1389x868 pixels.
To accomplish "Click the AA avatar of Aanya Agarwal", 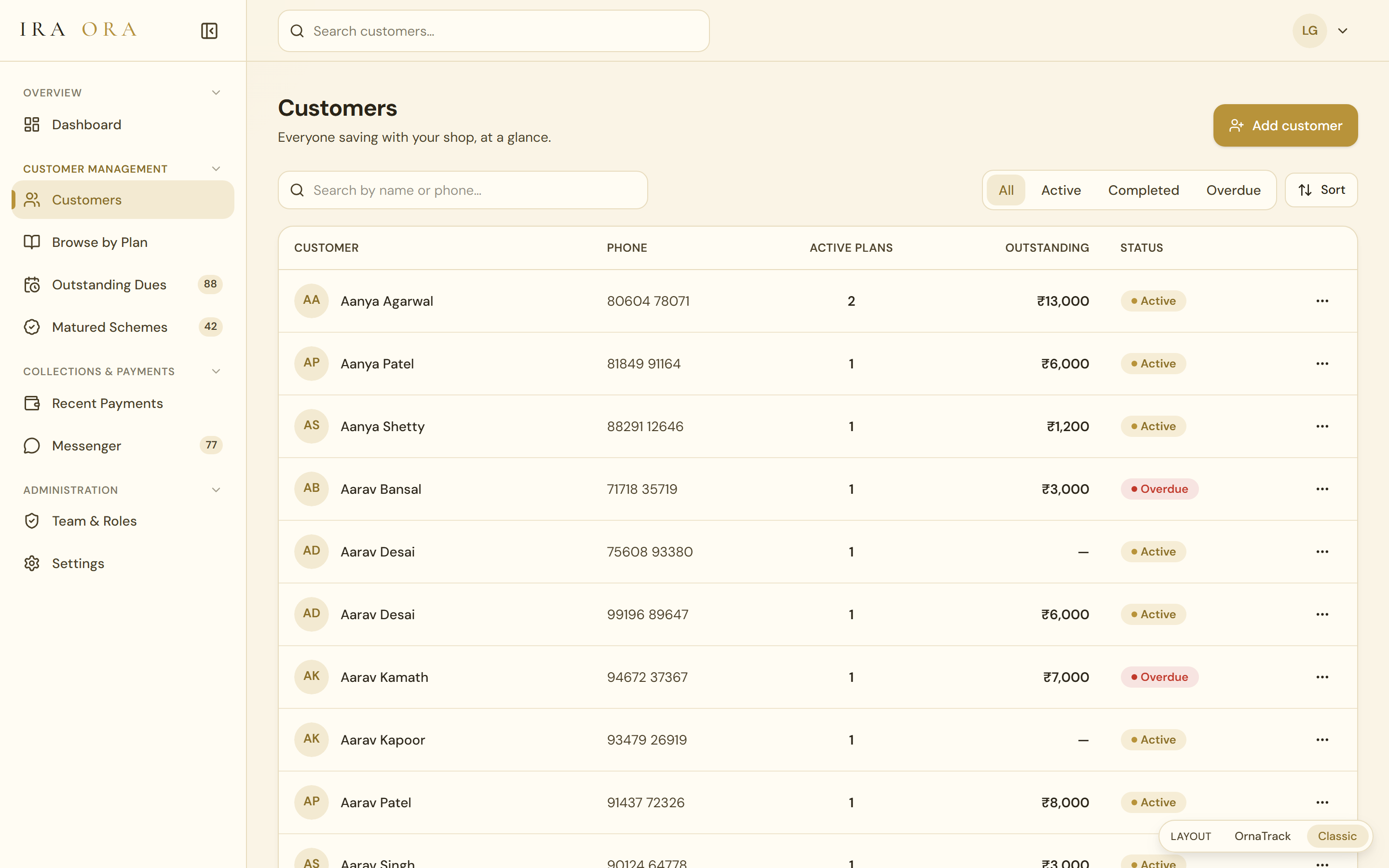I will click(x=311, y=301).
